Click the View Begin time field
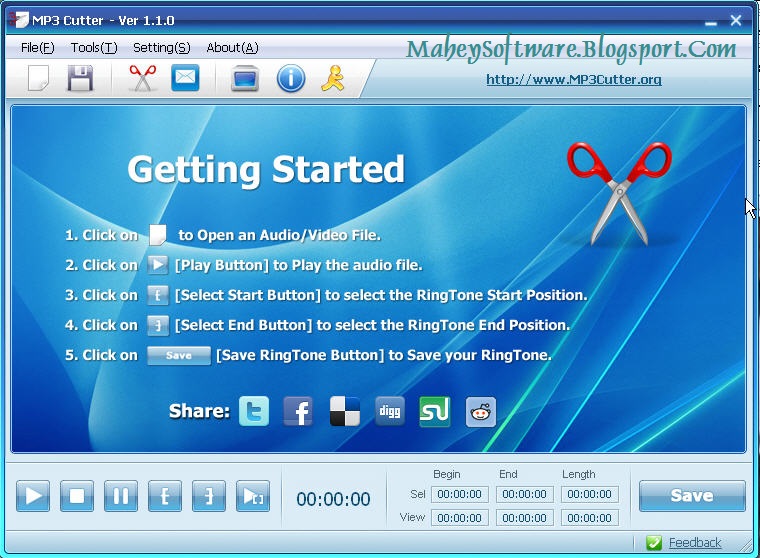760x558 pixels. [x=459, y=518]
